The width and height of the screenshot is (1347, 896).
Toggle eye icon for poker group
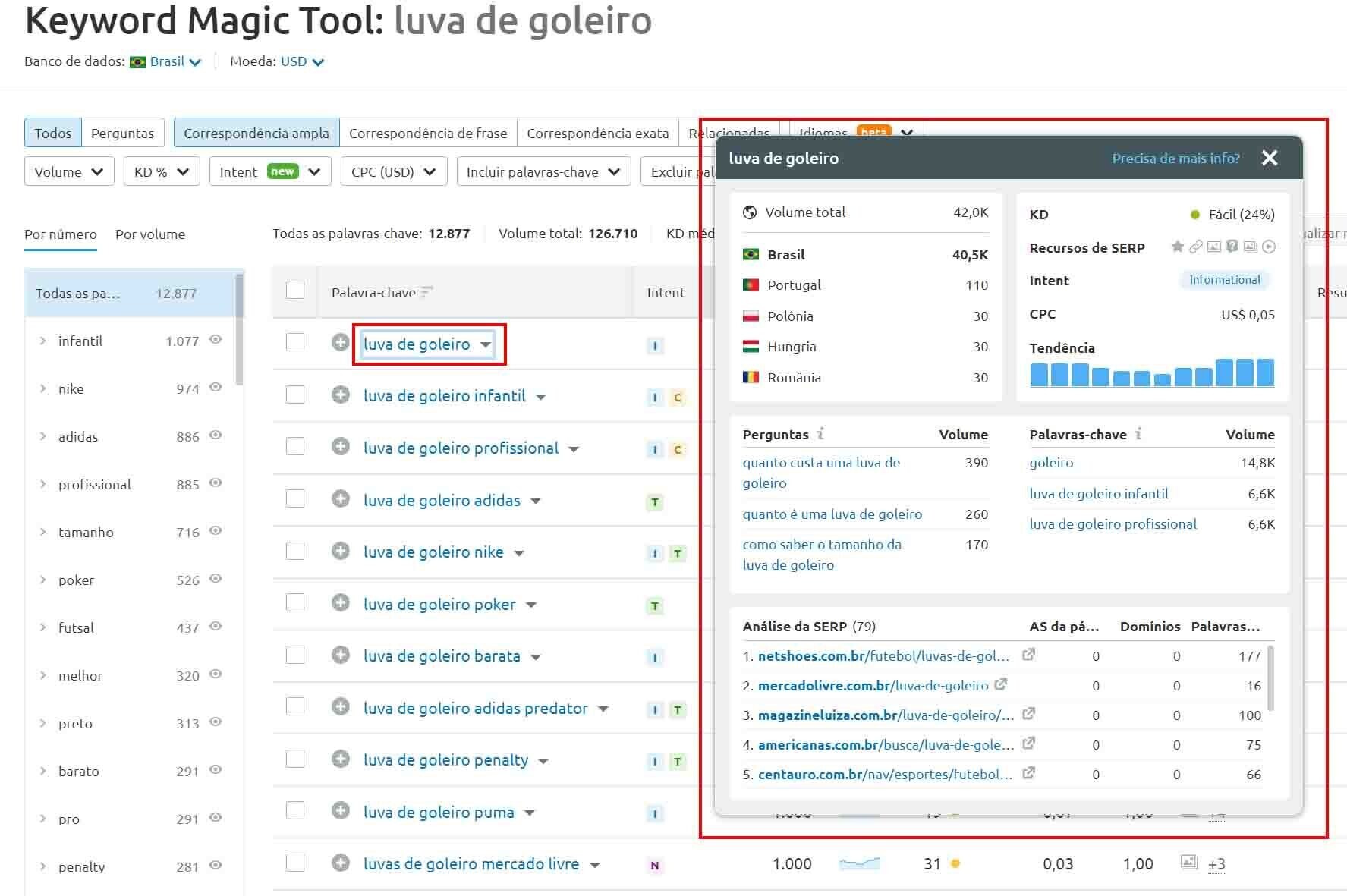[x=216, y=579]
